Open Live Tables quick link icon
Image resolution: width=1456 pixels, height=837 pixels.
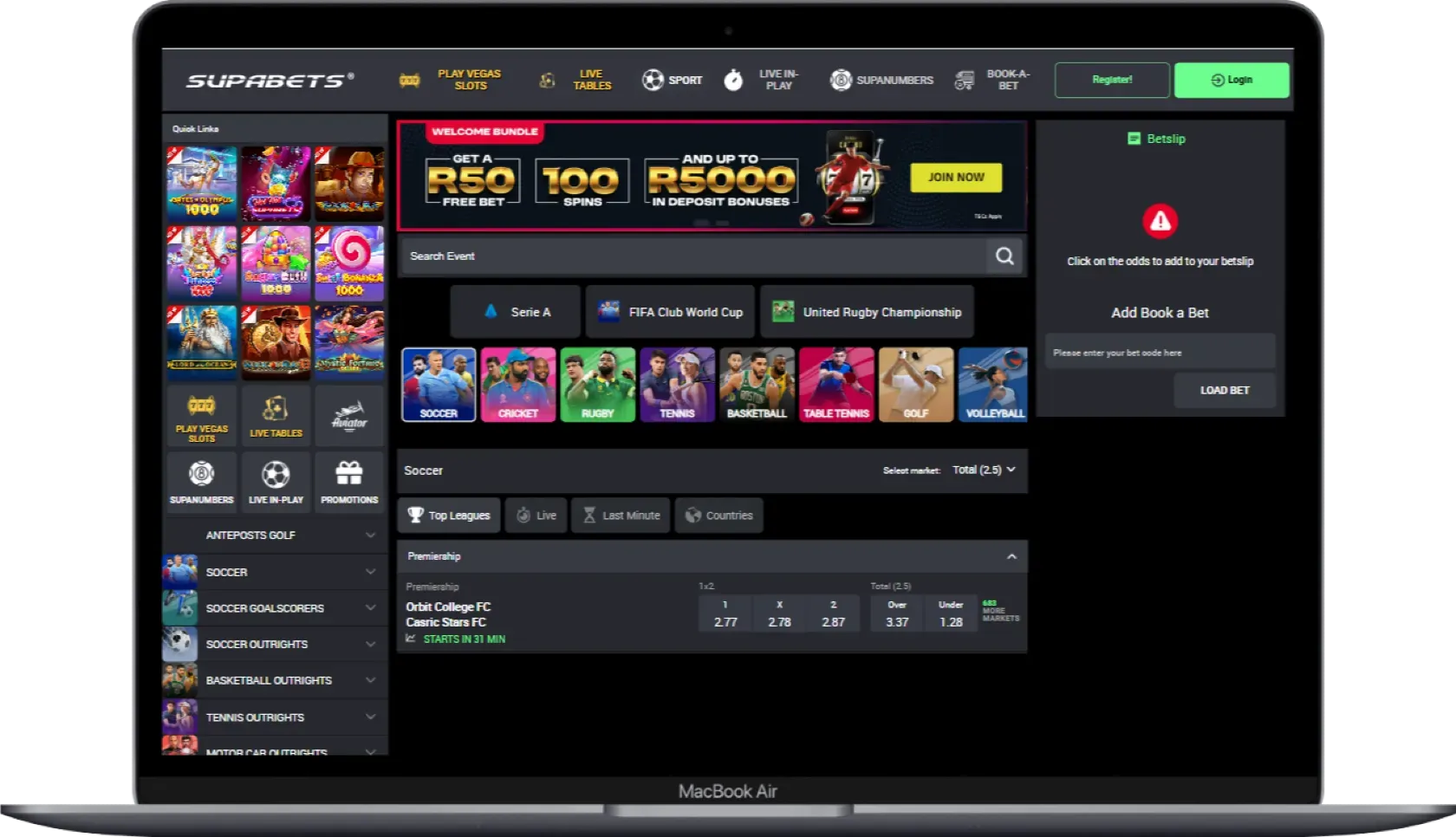[x=276, y=417]
